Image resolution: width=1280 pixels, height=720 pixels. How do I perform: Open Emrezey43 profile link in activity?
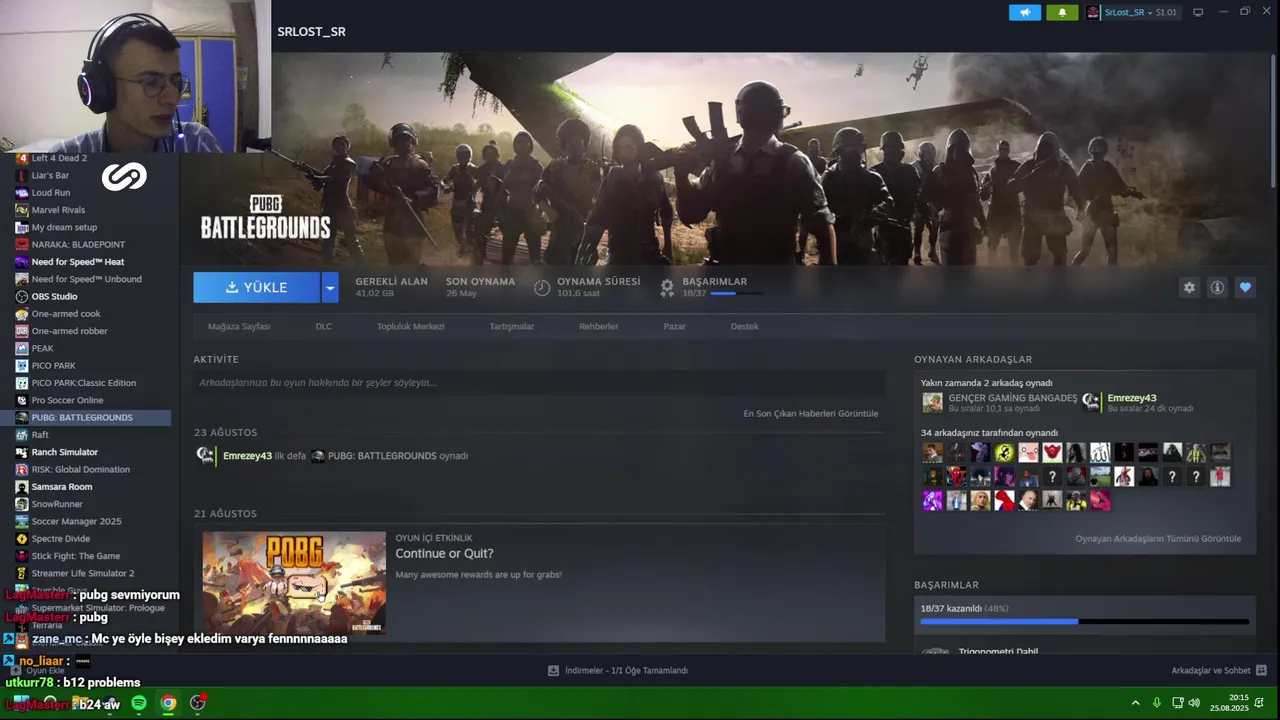tap(247, 456)
